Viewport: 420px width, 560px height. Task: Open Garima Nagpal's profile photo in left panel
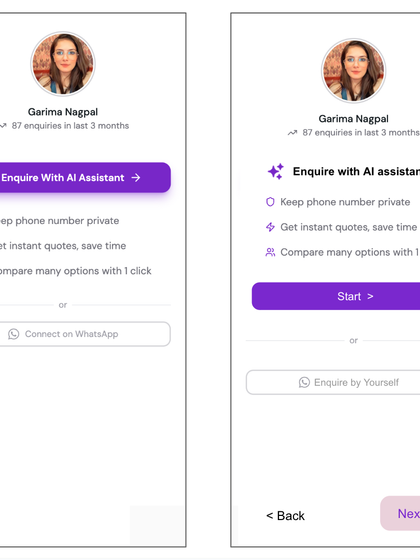click(63, 64)
